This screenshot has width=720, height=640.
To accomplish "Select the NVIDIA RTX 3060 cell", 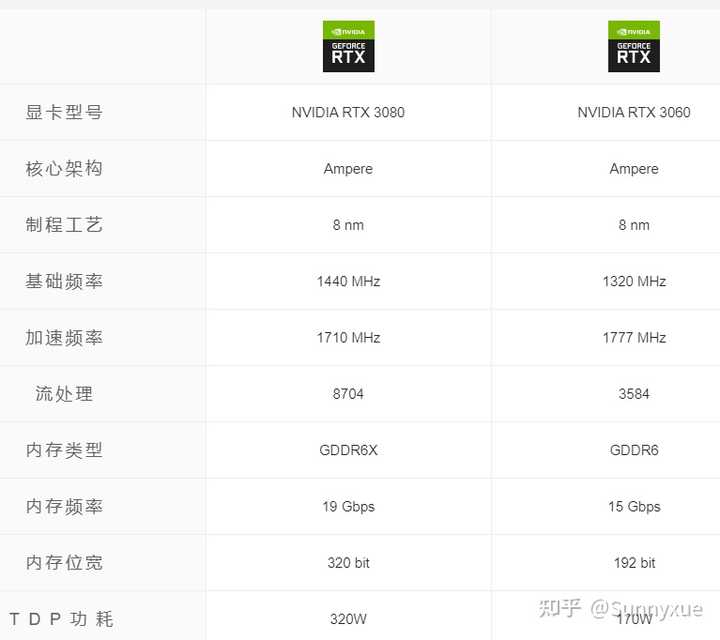I will (x=634, y=112).
